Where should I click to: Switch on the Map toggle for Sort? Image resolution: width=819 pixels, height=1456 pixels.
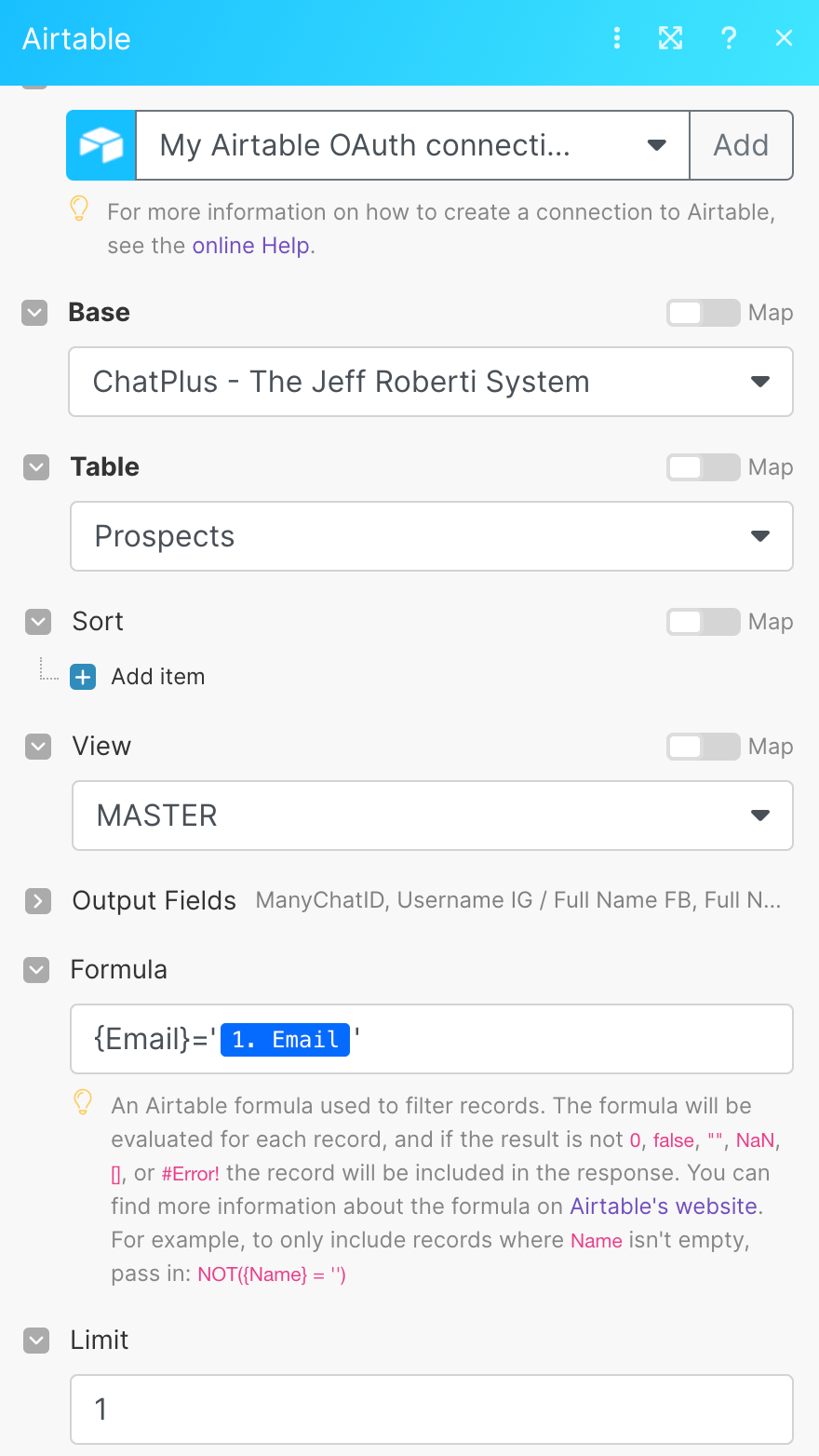[x=703, y=622]
